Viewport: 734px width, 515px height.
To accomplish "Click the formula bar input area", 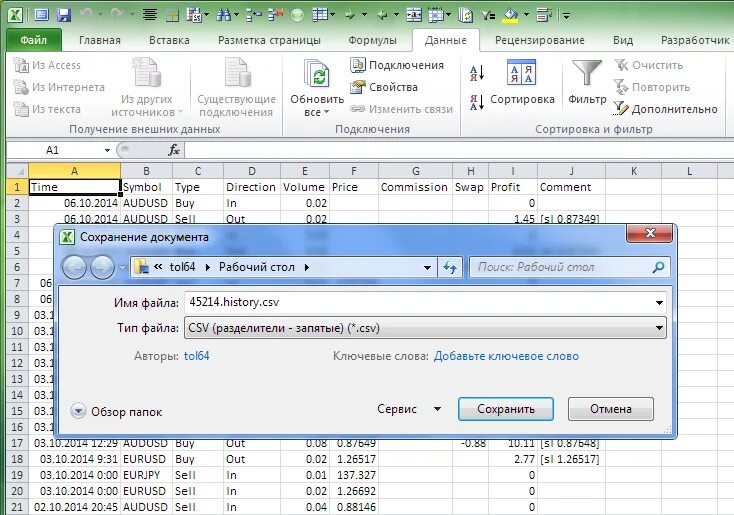I will point(459,150).
